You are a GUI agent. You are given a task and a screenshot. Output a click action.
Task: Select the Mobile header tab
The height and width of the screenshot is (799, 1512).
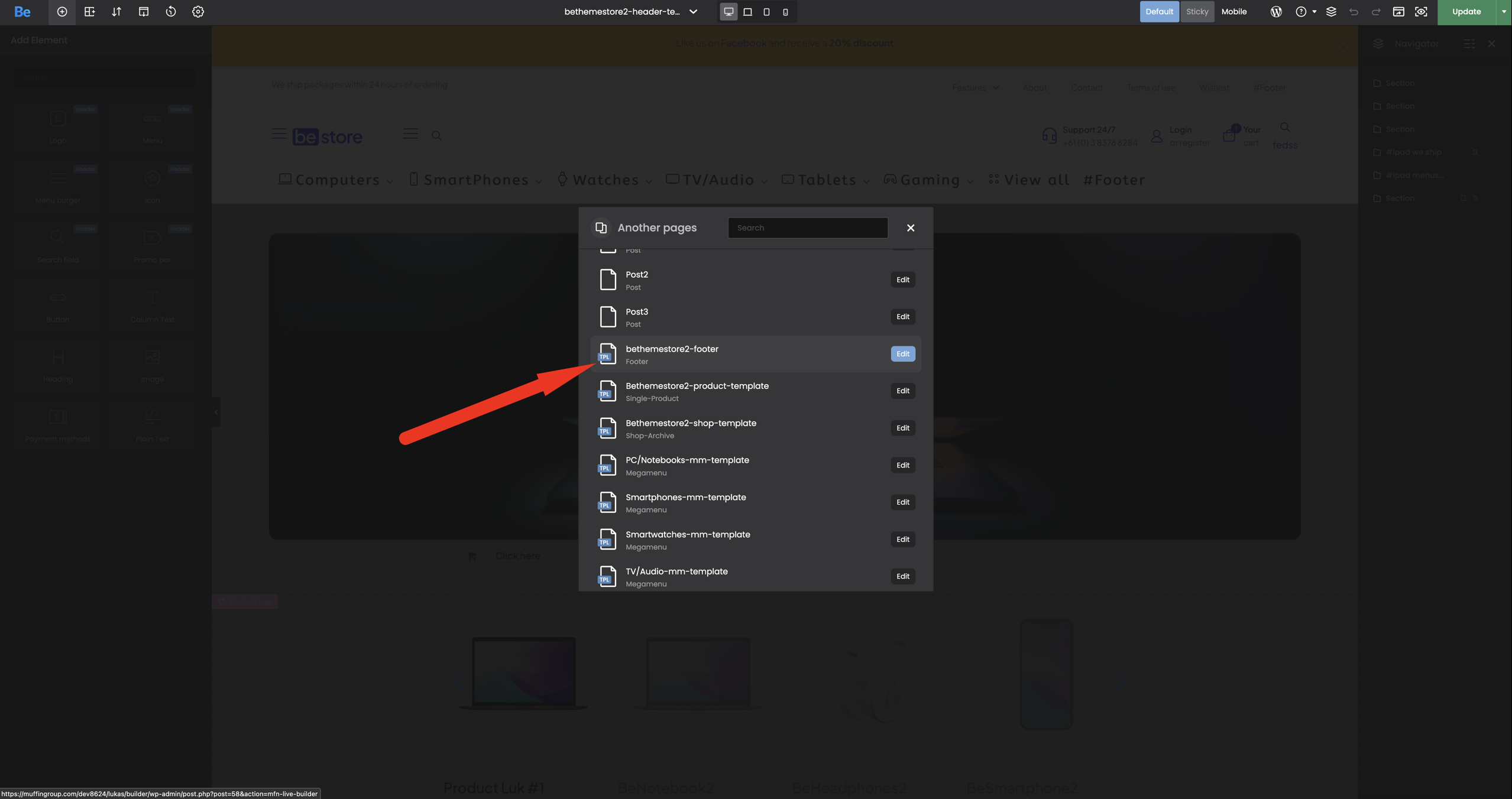click(x=1233, y=12)
